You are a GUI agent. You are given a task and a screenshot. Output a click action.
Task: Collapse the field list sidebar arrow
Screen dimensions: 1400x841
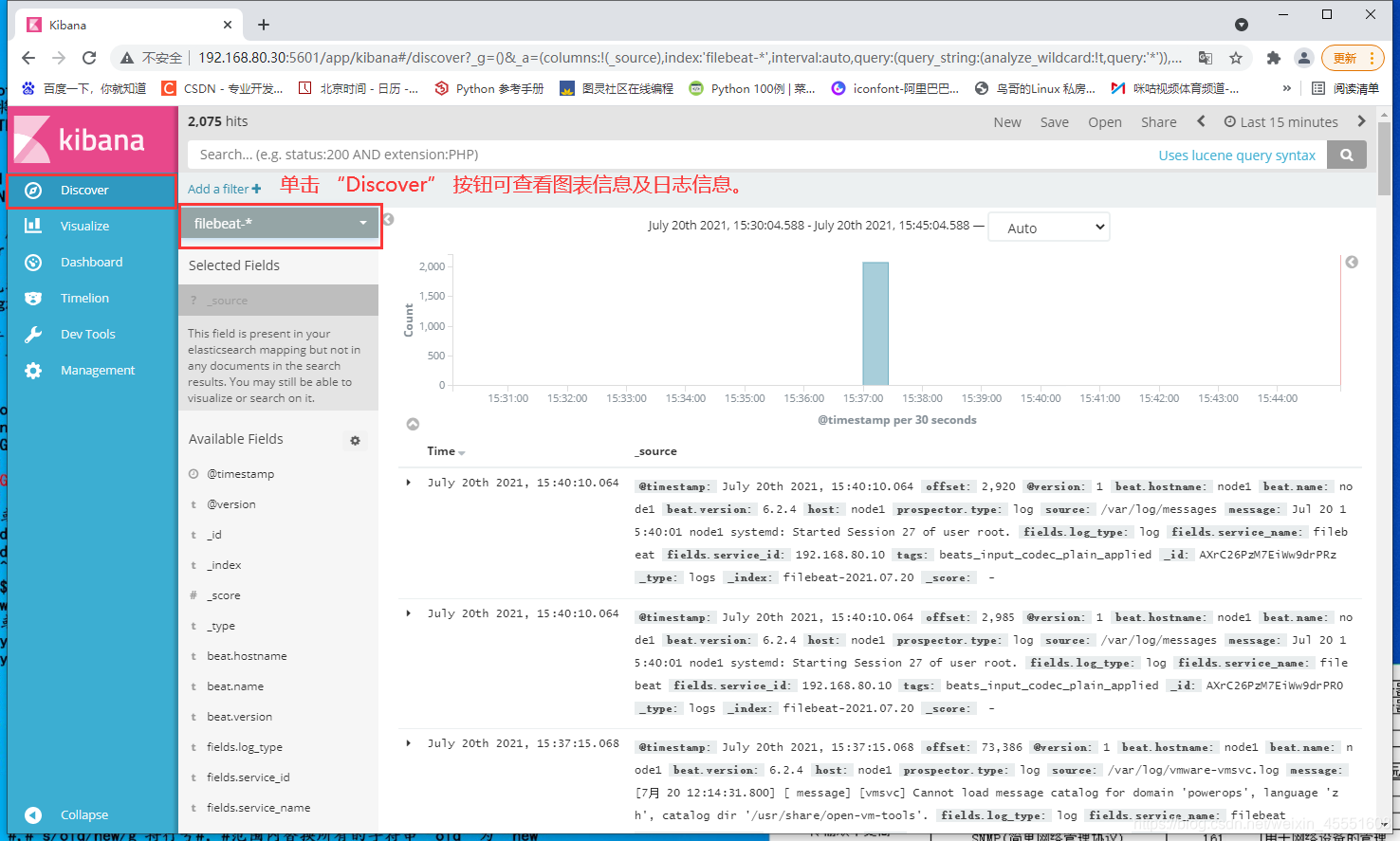[388, 220]
